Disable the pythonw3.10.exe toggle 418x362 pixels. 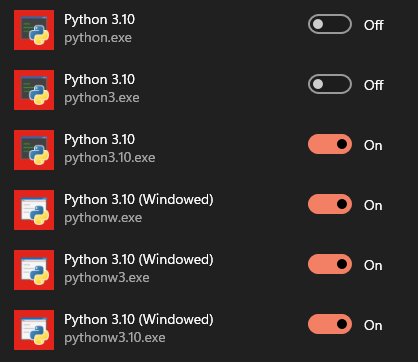[x=330, y=324]
